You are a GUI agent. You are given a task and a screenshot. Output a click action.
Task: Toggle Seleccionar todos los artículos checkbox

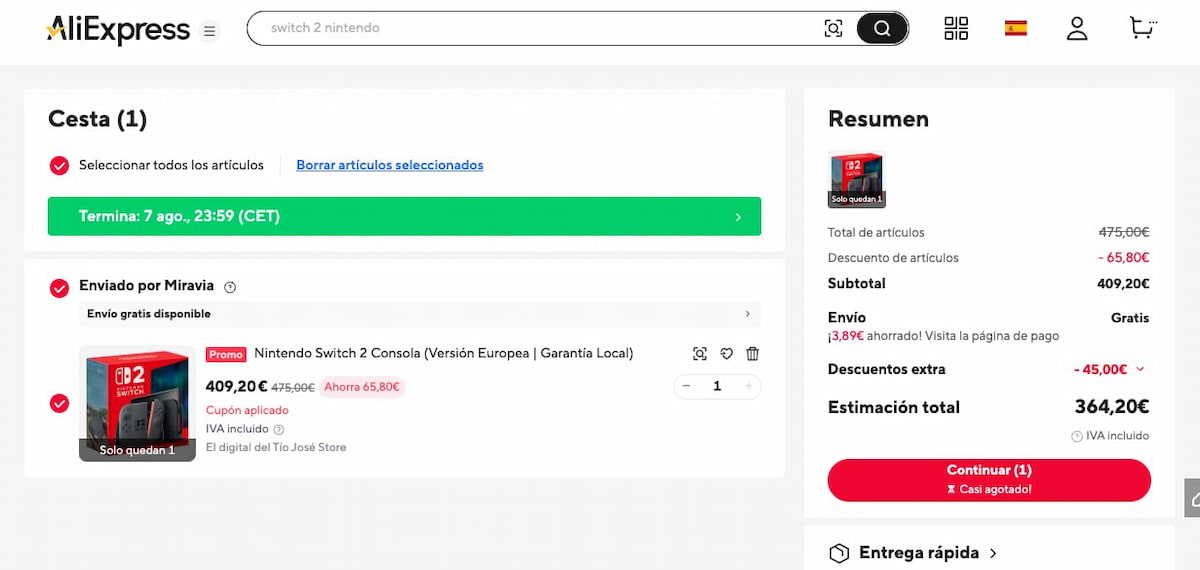(59, 165)
